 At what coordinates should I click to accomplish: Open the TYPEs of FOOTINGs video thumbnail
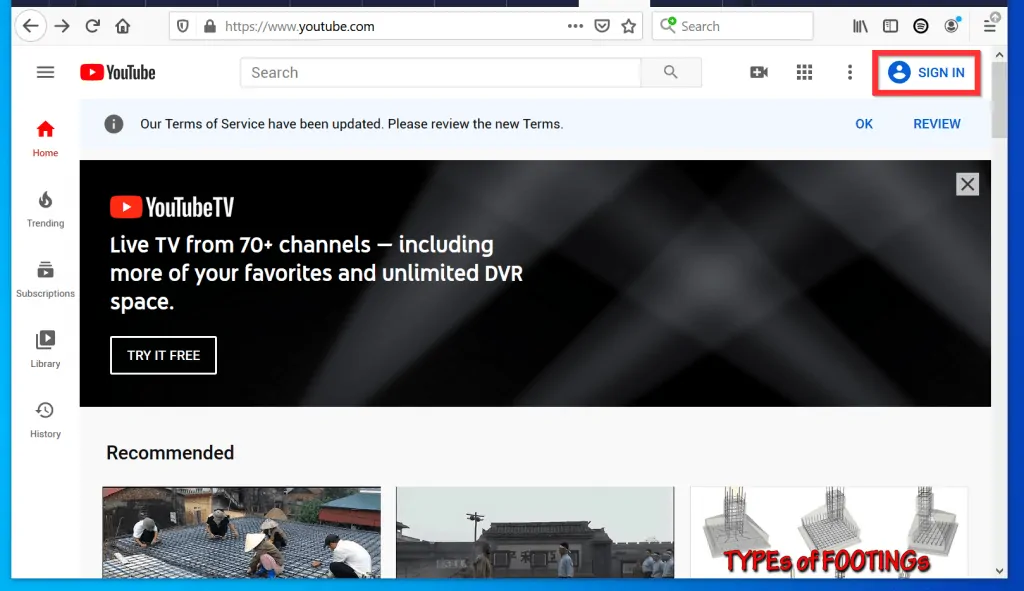click(x=829, y=532)
